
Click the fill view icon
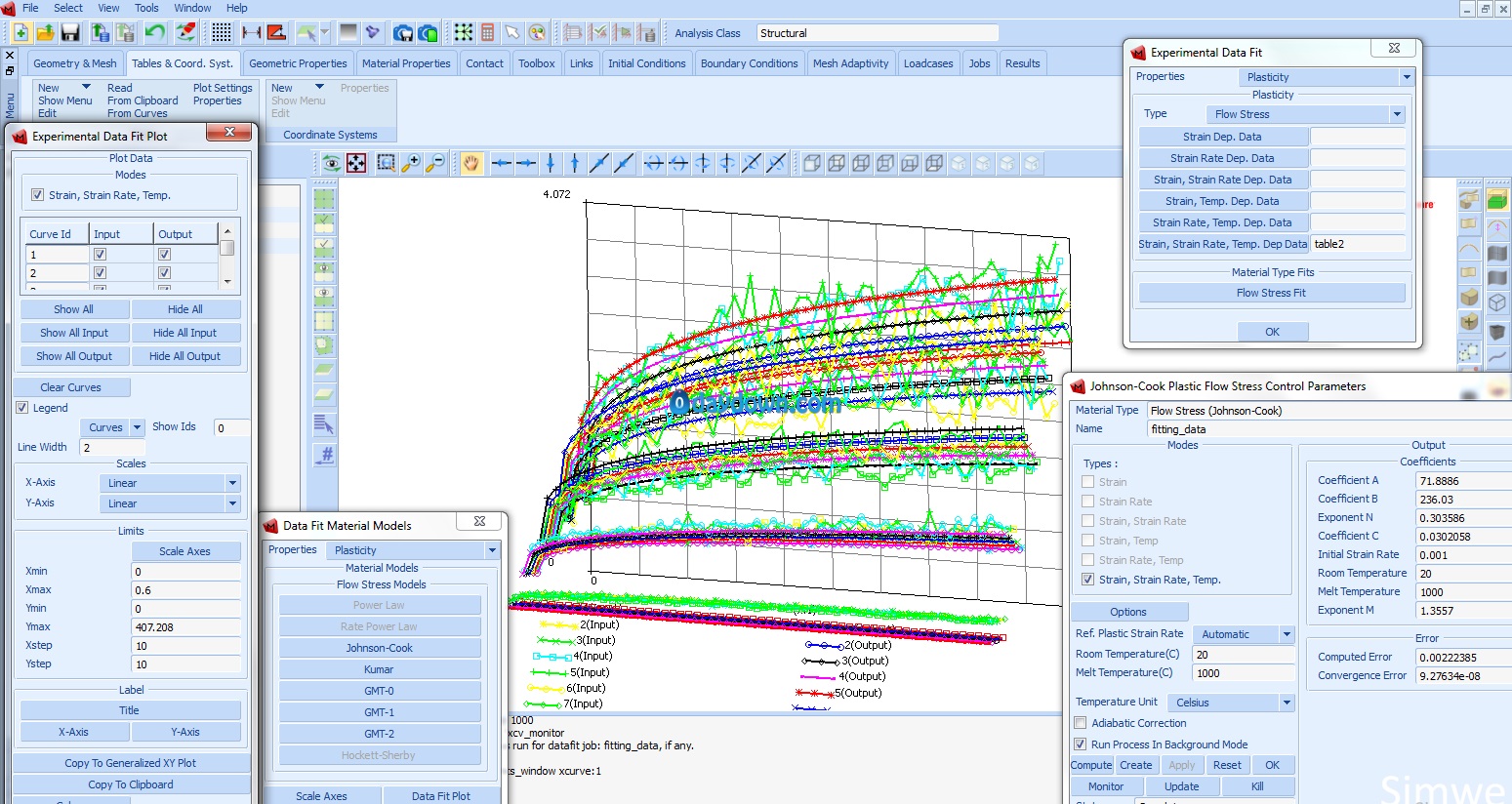click(x=357, y=163)
